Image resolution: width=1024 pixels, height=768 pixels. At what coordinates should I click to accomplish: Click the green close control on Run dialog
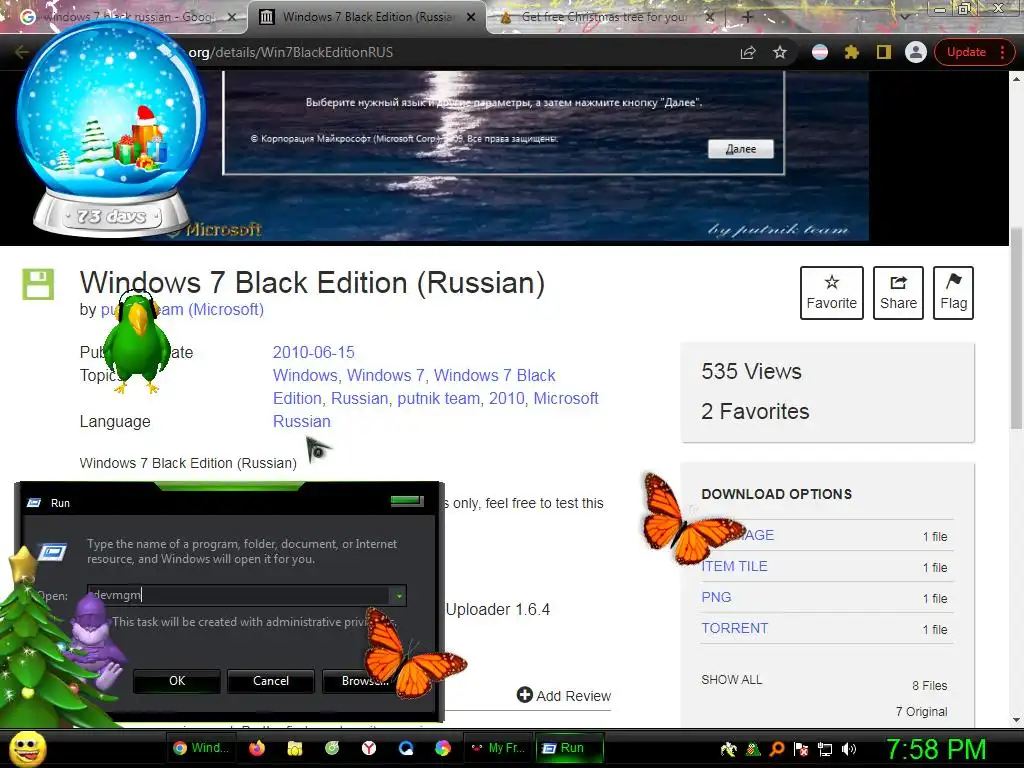(x=407, y=500)
